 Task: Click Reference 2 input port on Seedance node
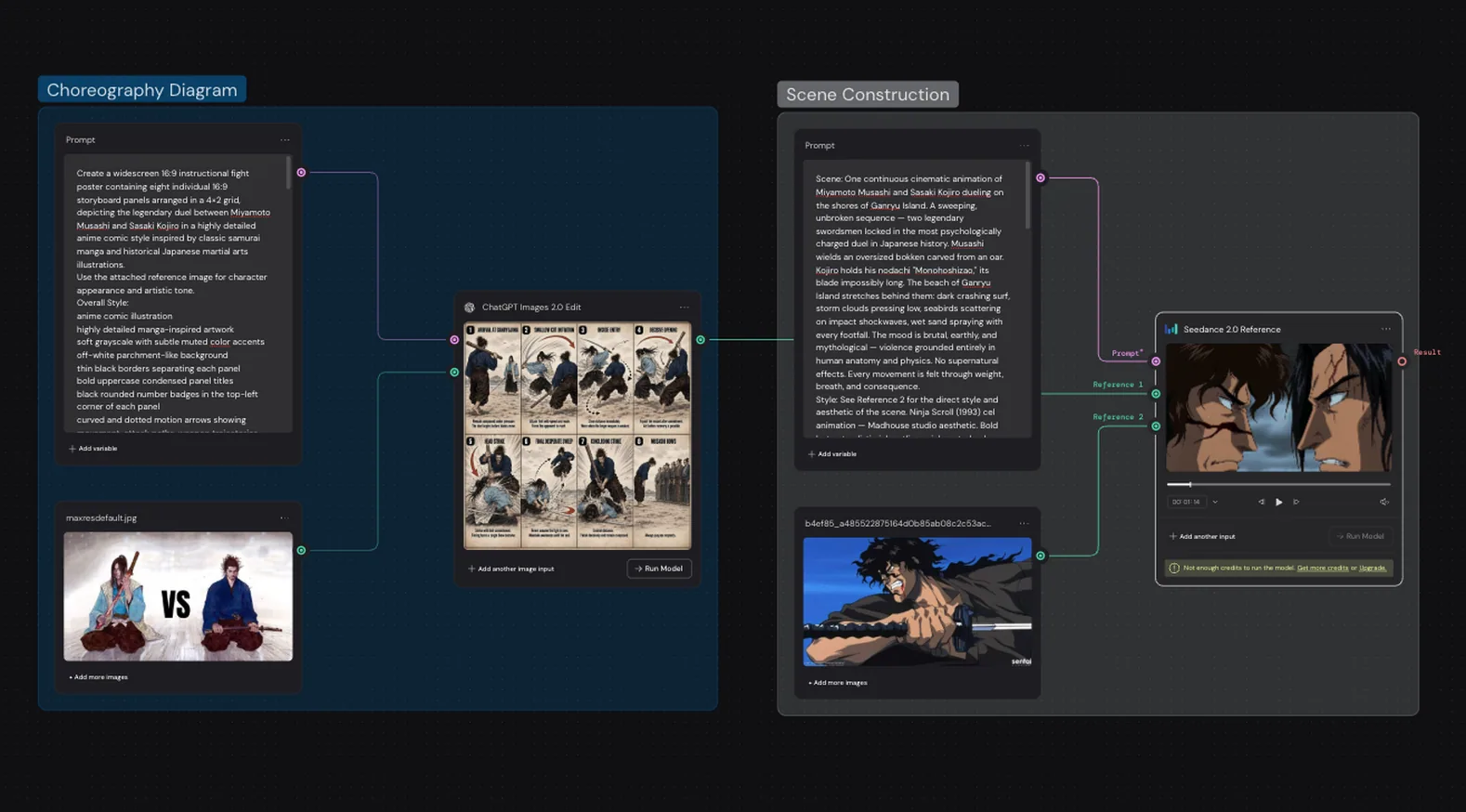(1156, 426)
